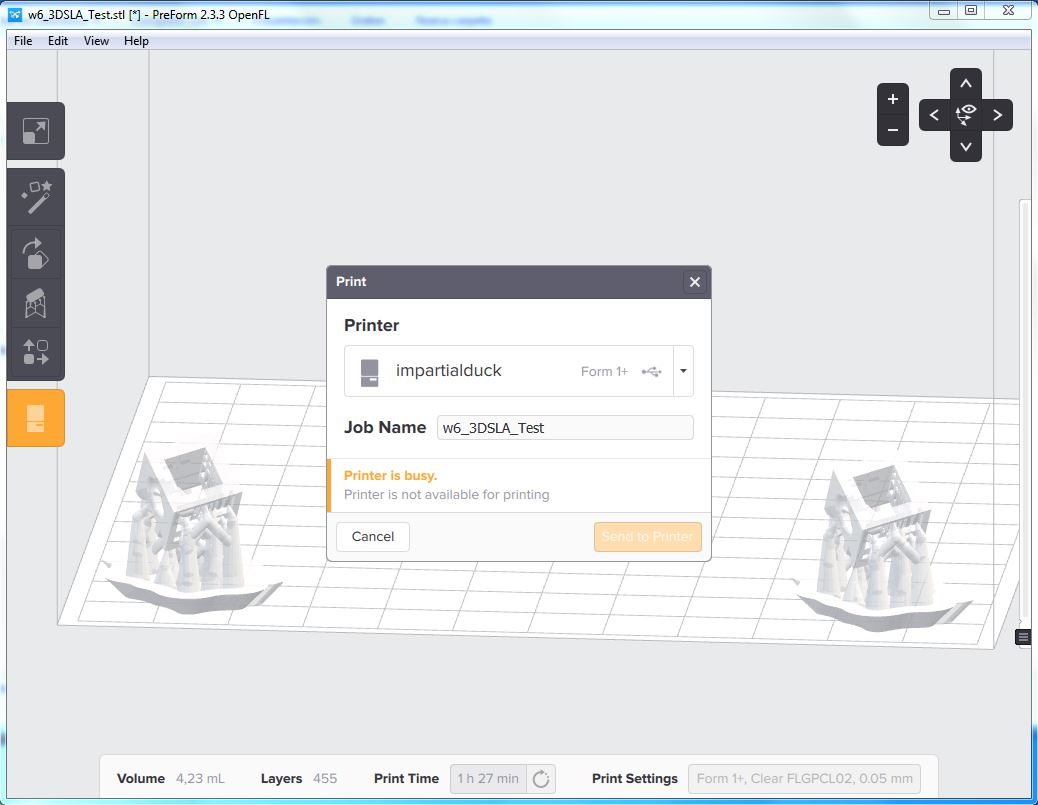
Task: Click the Layers value 455
Action: point(325,779)
